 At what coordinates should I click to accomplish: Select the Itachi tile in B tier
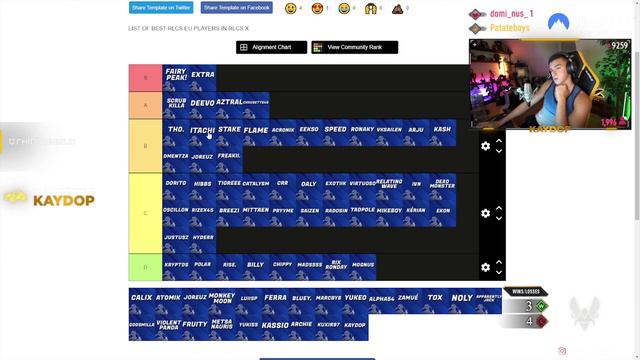coord(203,133)
